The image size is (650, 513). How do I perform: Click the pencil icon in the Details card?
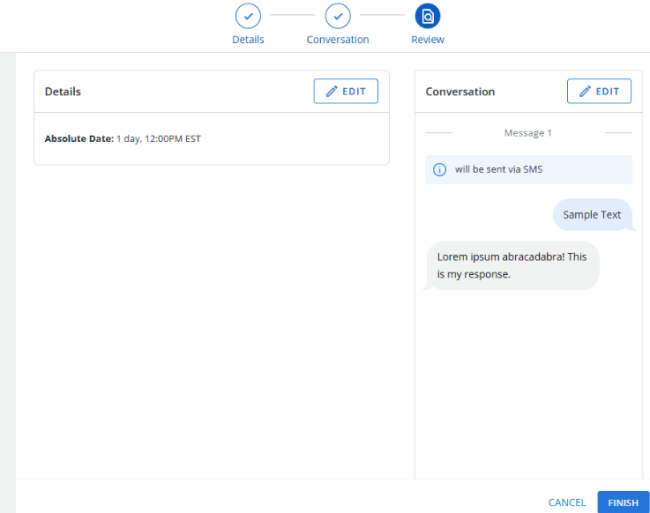click(x=332, y=91)
